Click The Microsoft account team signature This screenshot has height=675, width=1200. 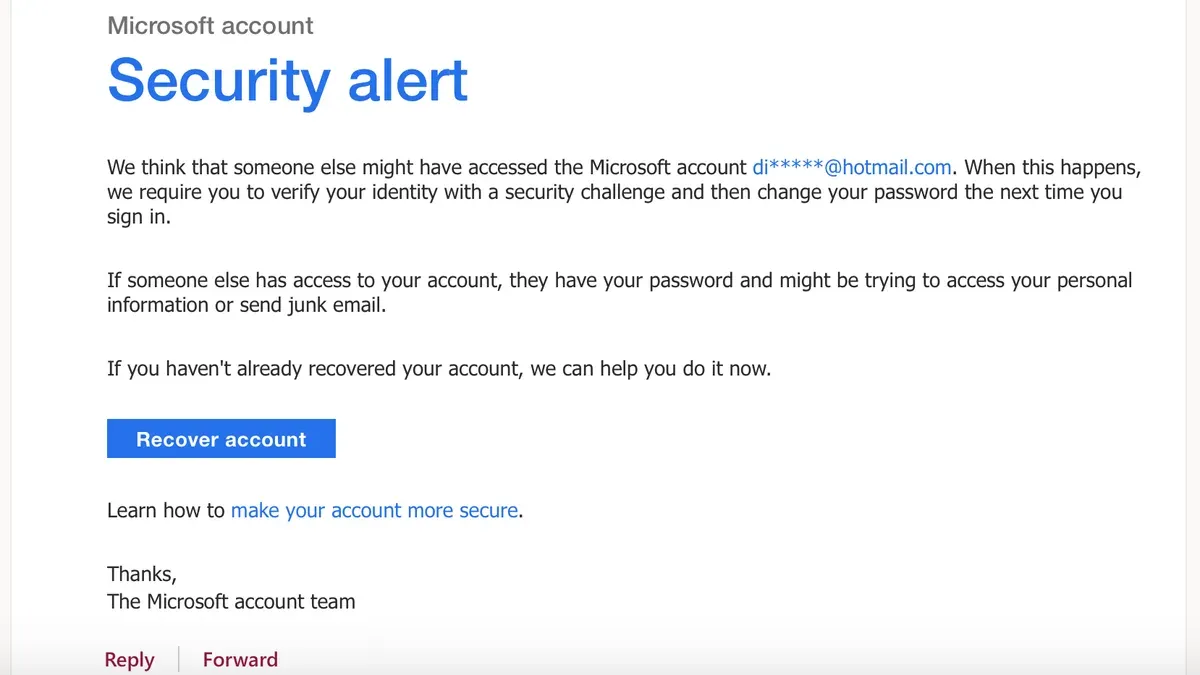(x=231, y=601)
